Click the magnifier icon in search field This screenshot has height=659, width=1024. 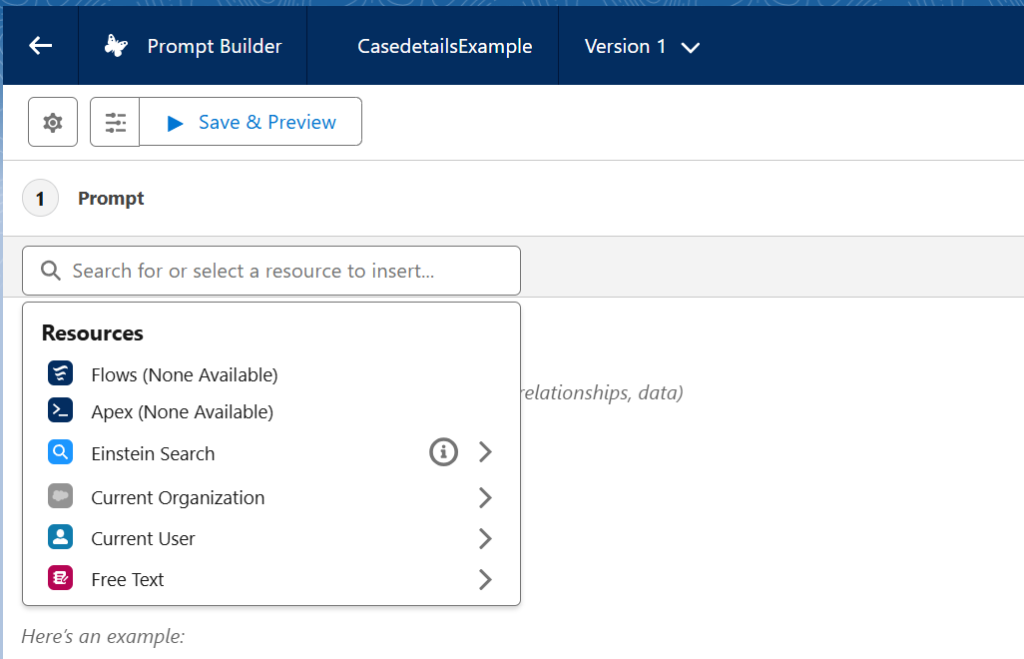click(x=51, y=270)
